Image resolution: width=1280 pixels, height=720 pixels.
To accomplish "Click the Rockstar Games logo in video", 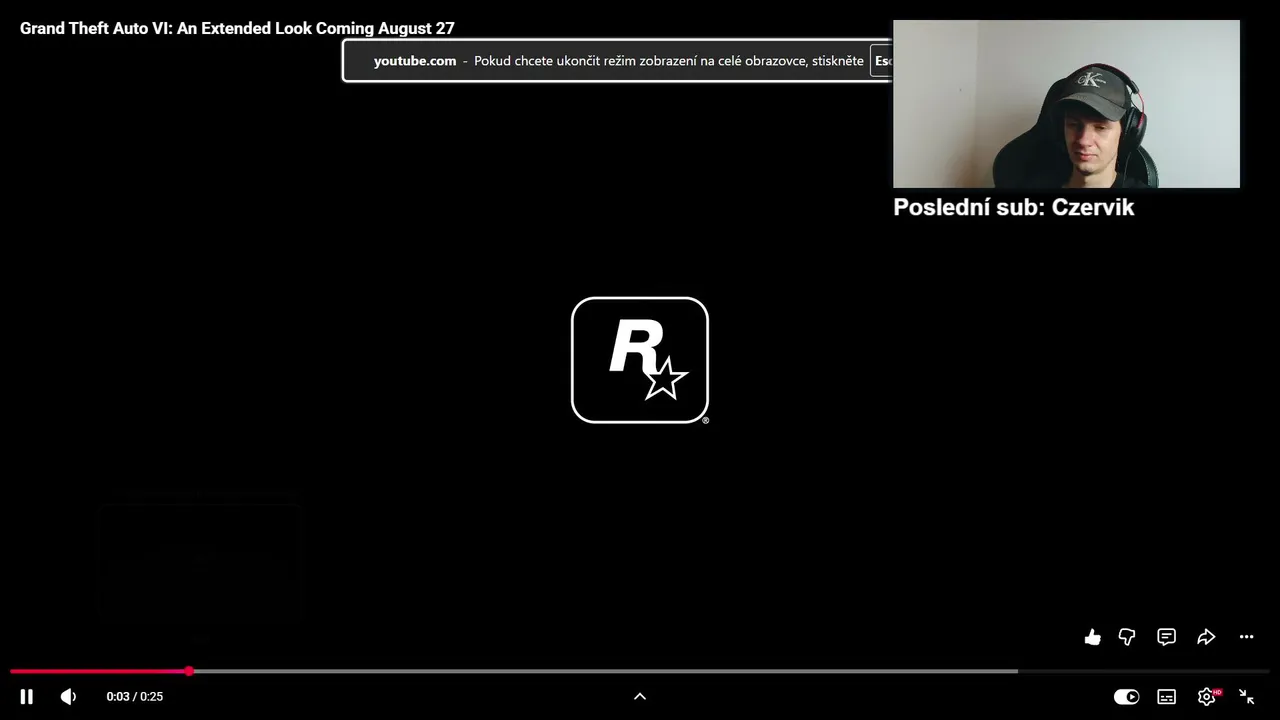I will click(x=640, y=360).
